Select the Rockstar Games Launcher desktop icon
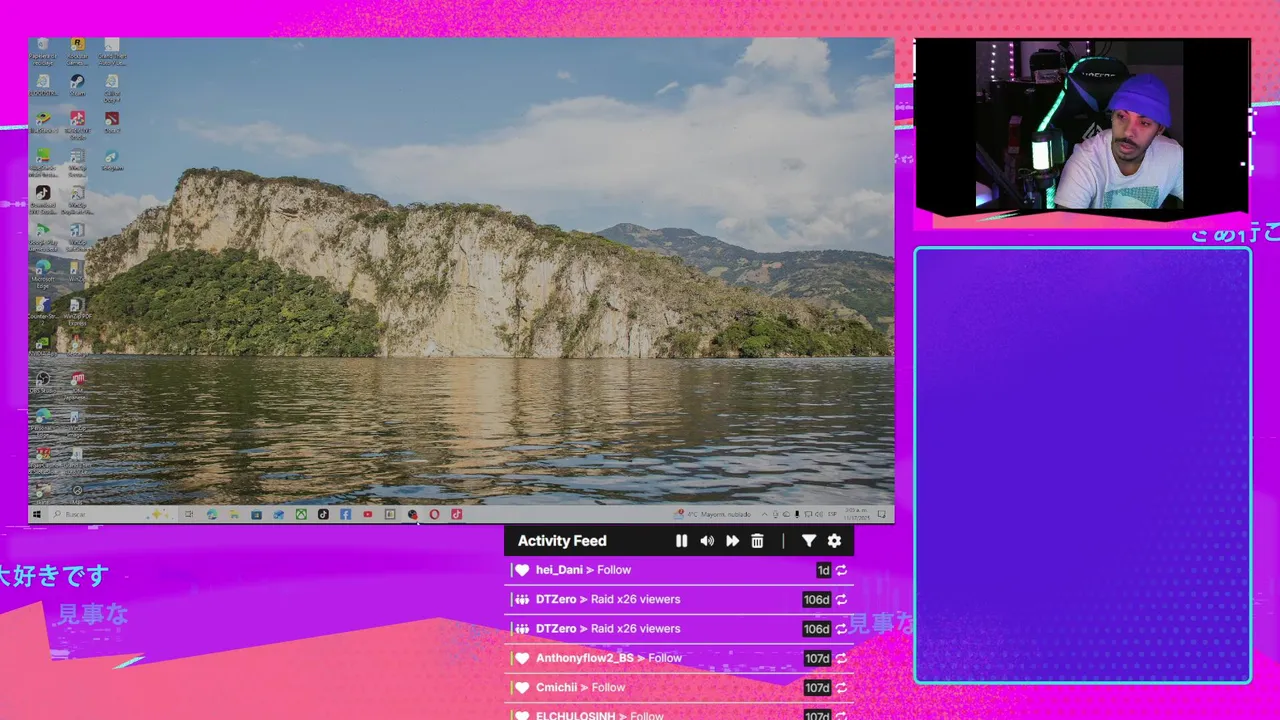This screenshot has width=1280, height=720. coord(77,50)
